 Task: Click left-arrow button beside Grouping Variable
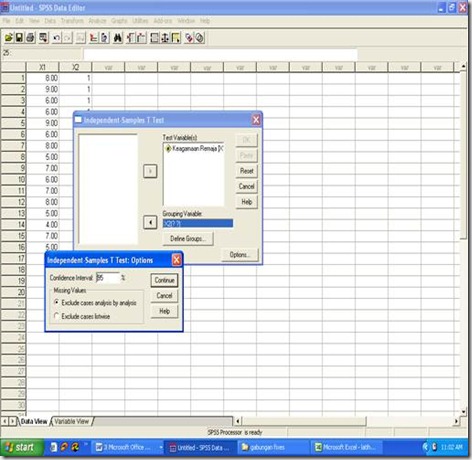coord(150,222)
